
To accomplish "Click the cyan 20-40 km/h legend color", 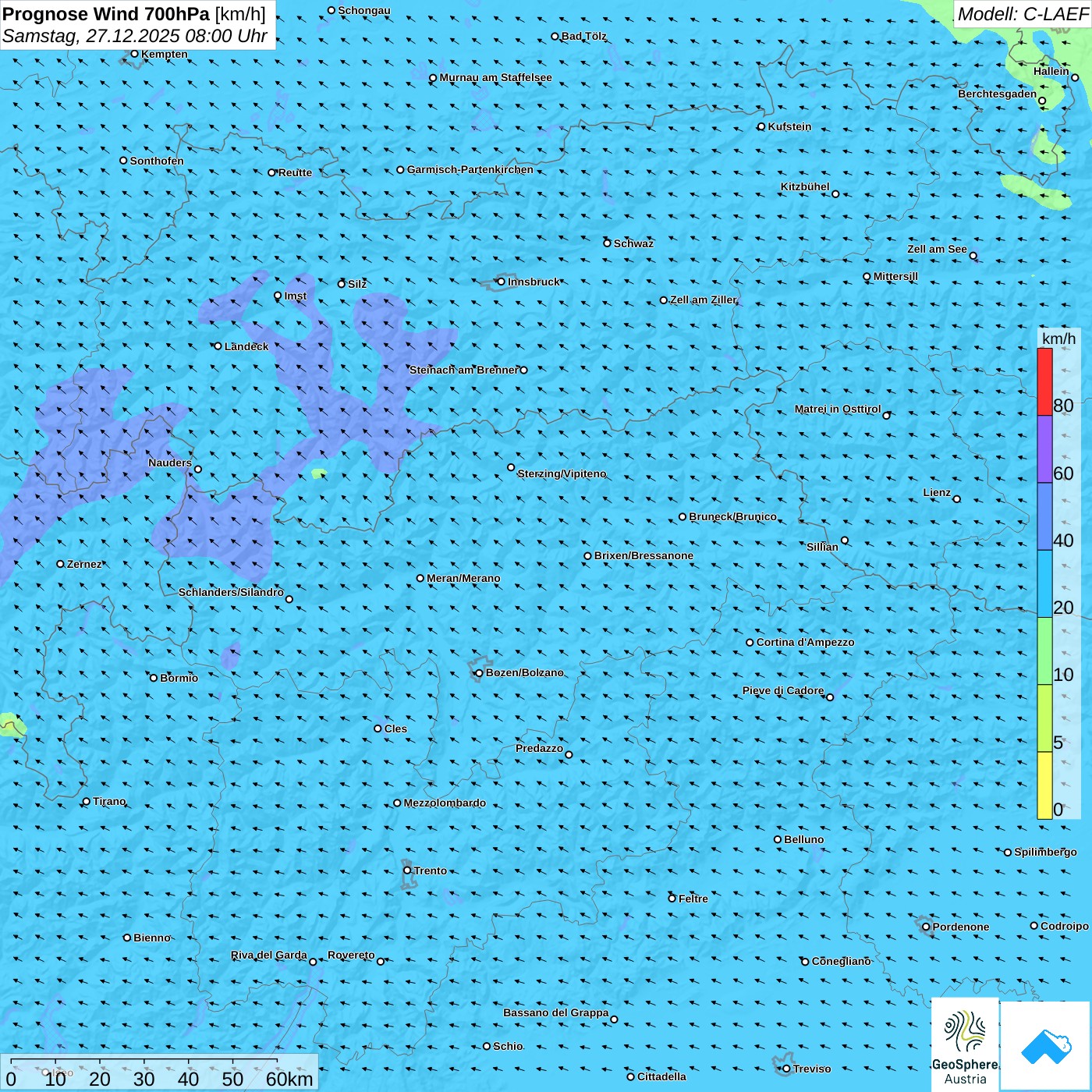I will coord(1044,584).
